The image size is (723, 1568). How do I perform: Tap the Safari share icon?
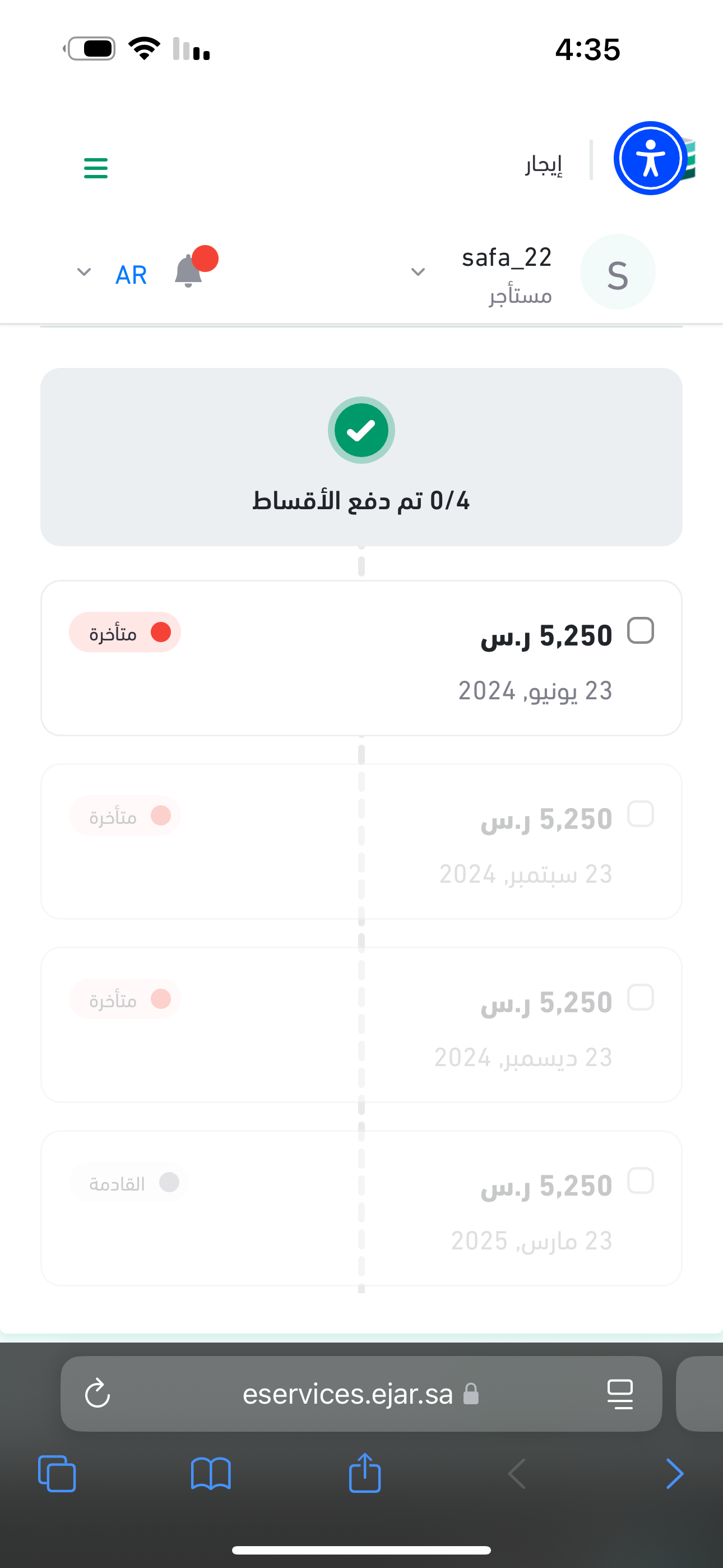(364, 1473)
